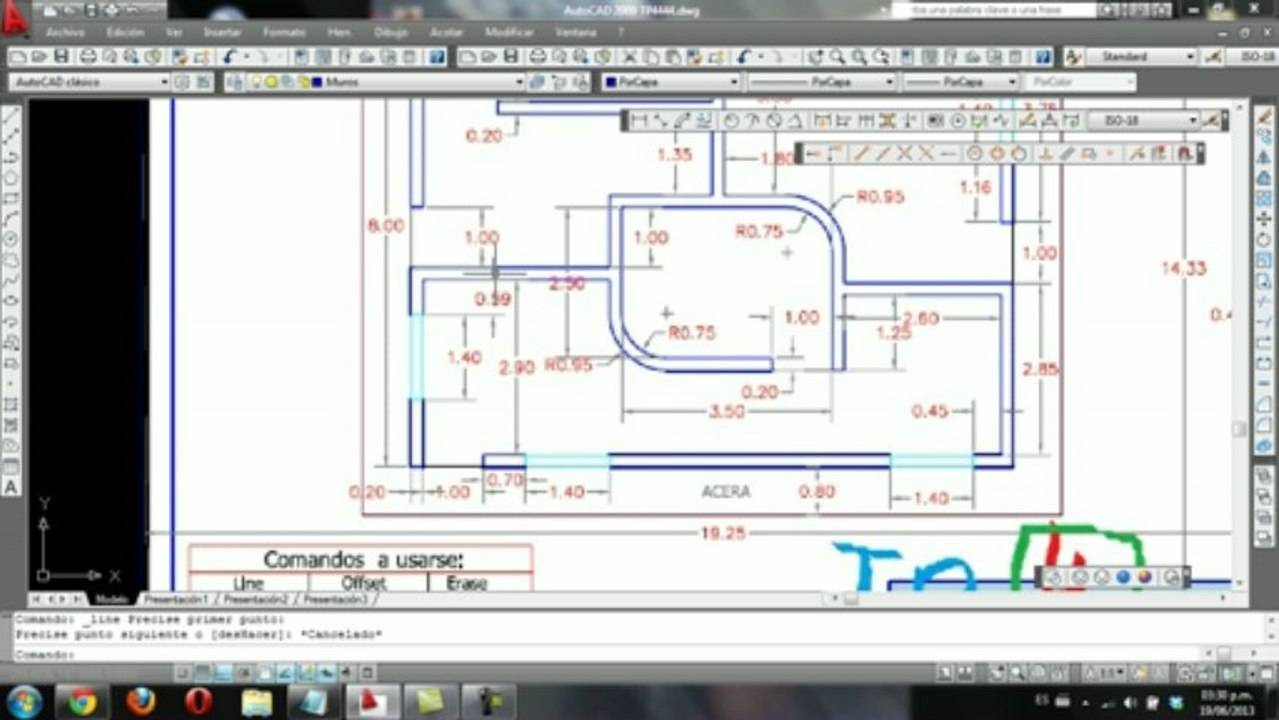1279x720 pixels.
Task: Click the Save icon in the top-left toolbar
Action: pyautogui.click(x=62, y=57)
